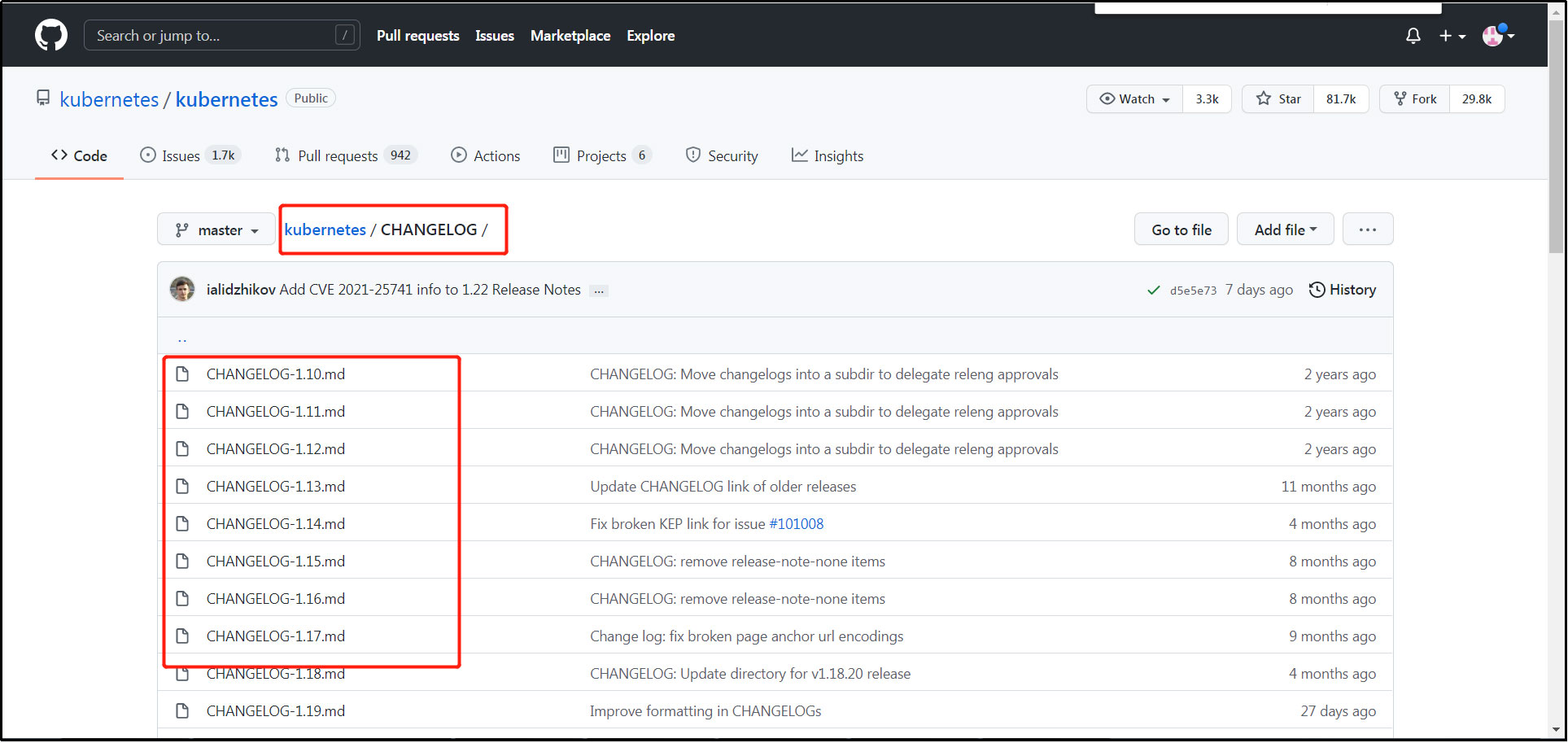This screenshot has height=743, width=1568.
Task: Click the Go to file button
Action: [x=1181, y=229]
